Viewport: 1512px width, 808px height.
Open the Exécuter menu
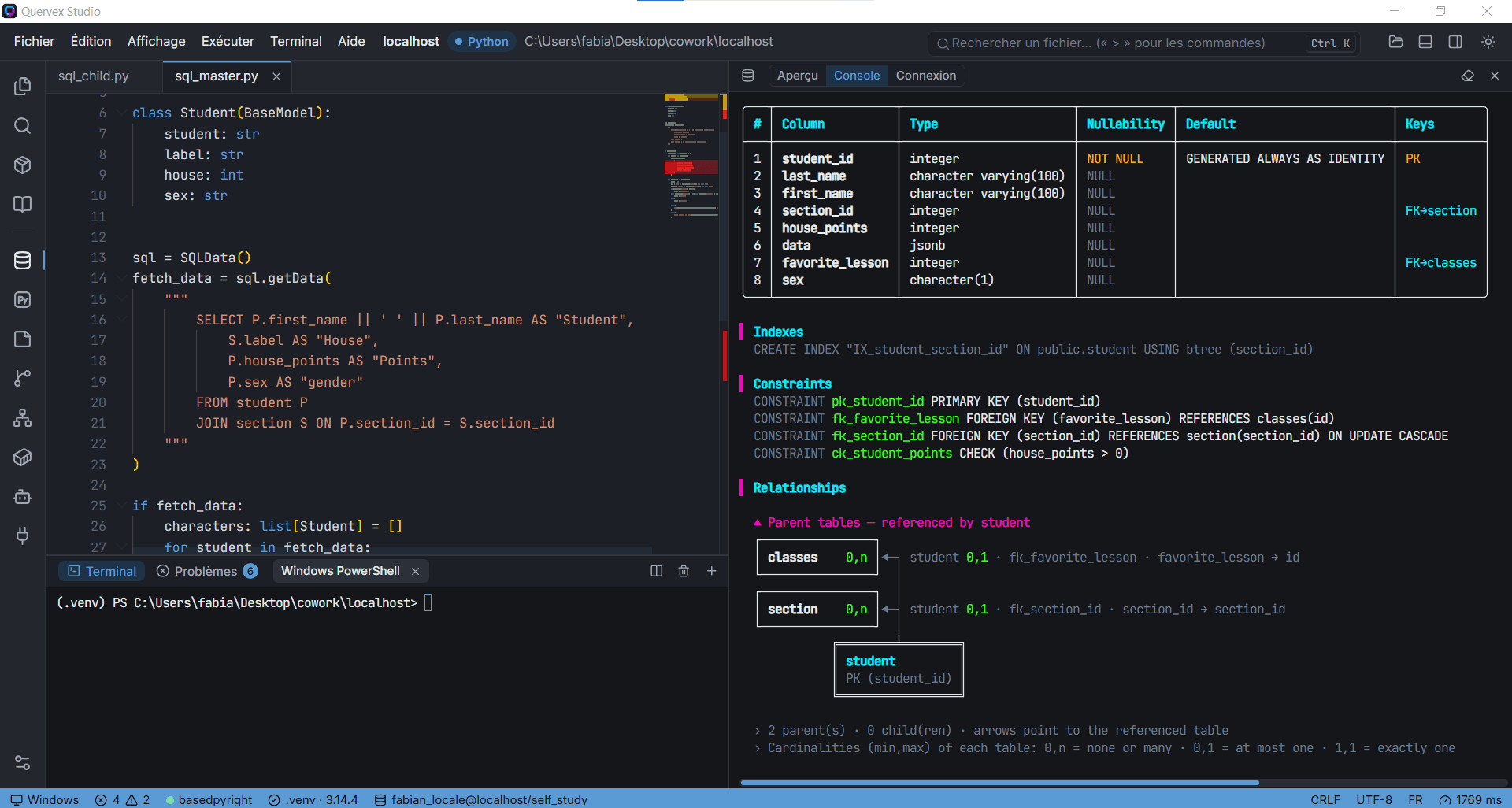click(x=228, y=42)
